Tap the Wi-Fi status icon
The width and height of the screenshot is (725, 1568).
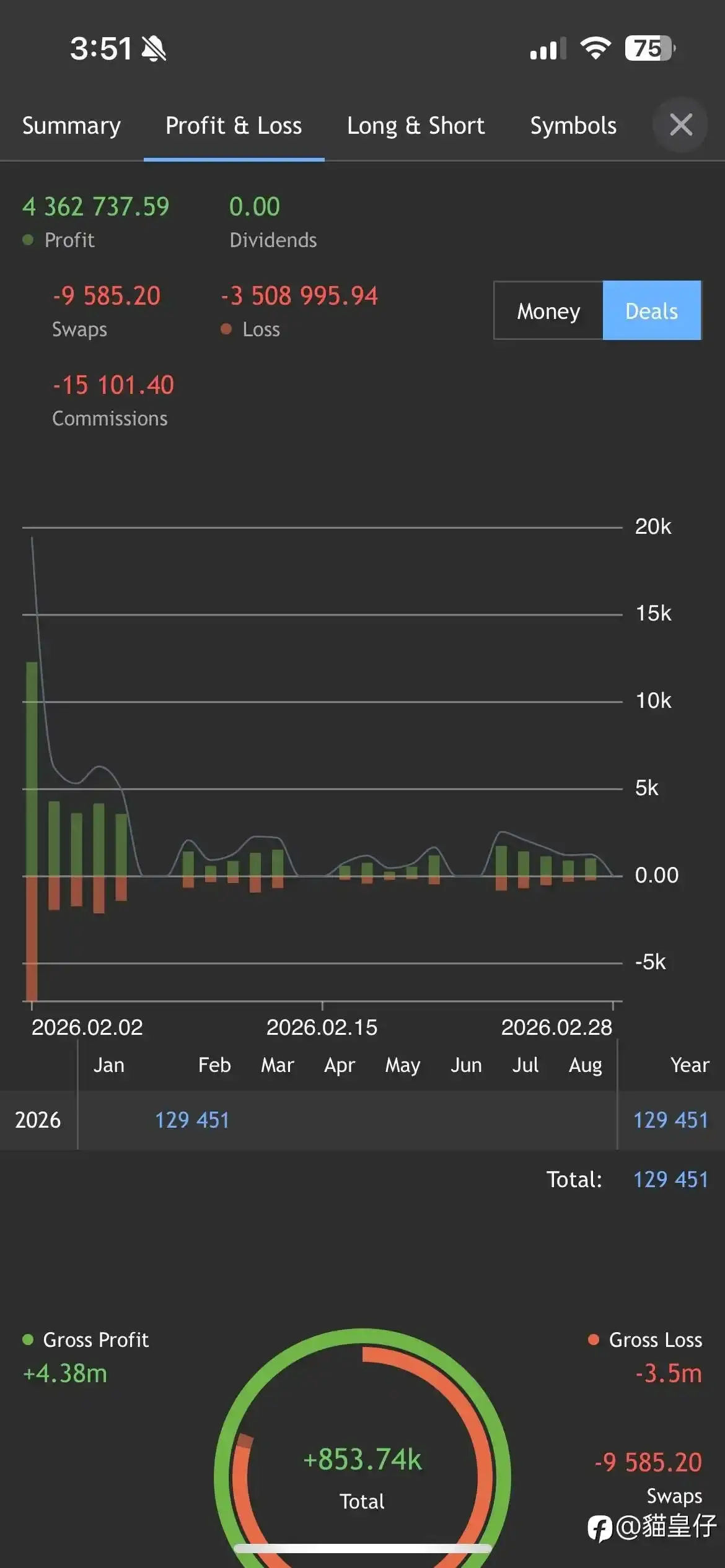(595, 48)
